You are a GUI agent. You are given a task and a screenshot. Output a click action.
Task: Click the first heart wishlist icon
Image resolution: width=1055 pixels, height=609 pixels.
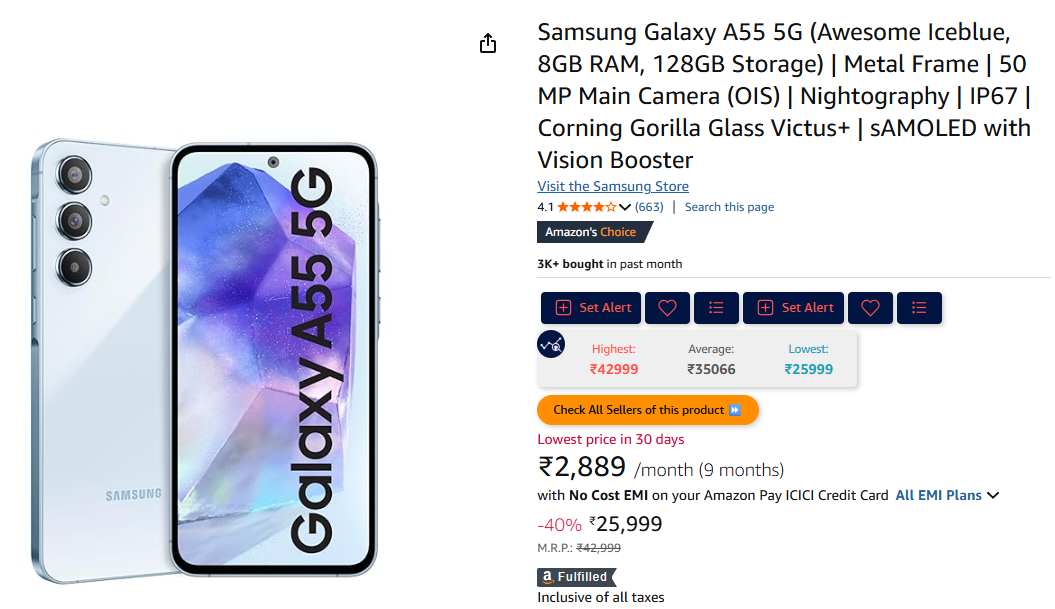click(667, 308)
